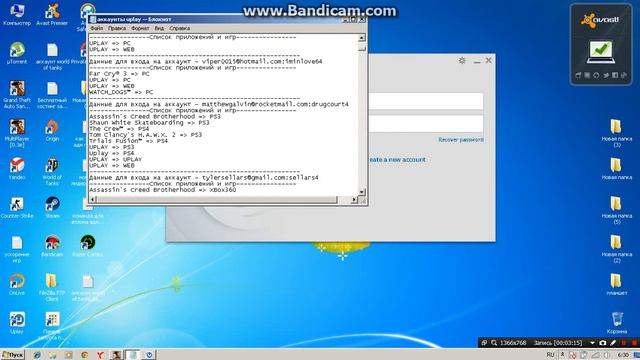Viewport: 640px width, 360px height.
Task: Launch Avast Premier from desktop
Action: pos(52,15)
